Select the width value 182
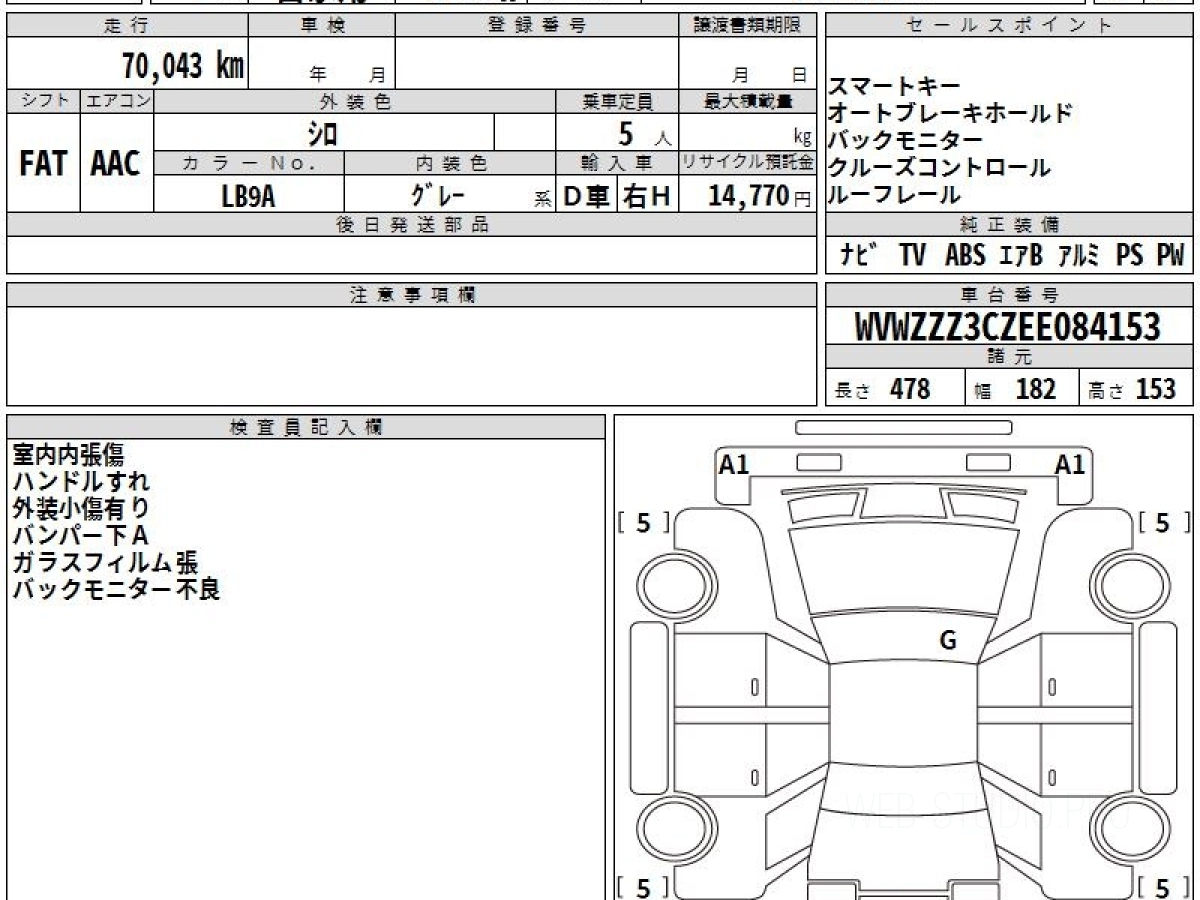 (x=1035, y=389)
